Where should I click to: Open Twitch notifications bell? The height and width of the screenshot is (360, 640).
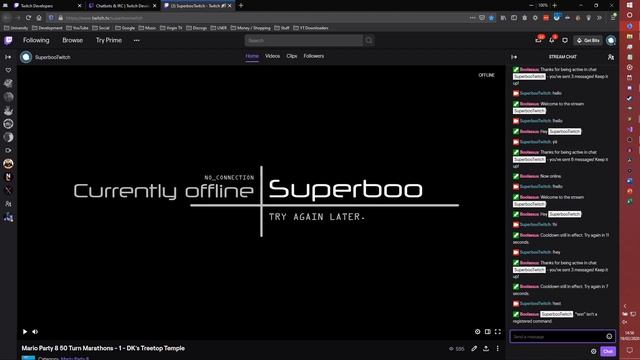click(x=552, y=40)
